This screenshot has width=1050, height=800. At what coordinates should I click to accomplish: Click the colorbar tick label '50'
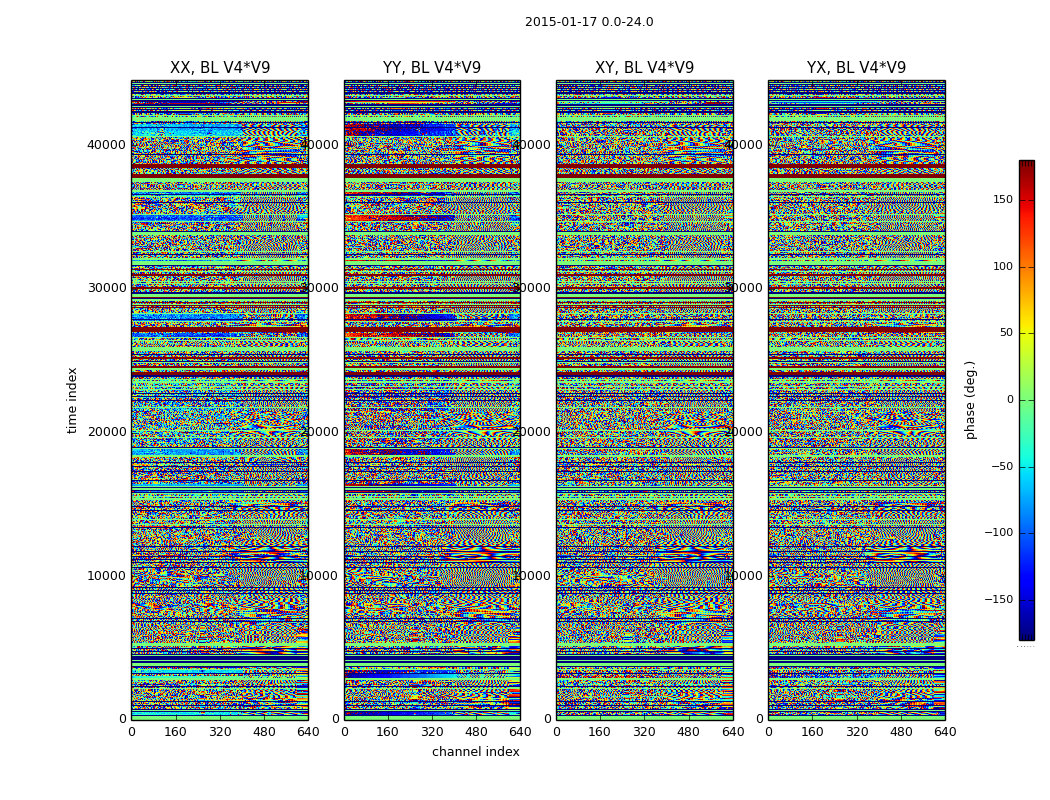[x=1006, y=333]
